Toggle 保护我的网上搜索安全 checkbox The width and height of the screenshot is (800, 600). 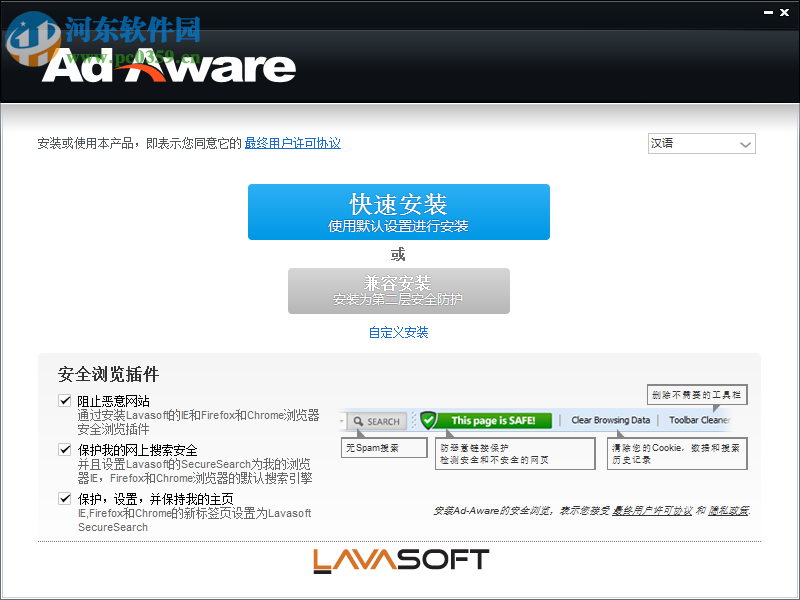[65, 449]
